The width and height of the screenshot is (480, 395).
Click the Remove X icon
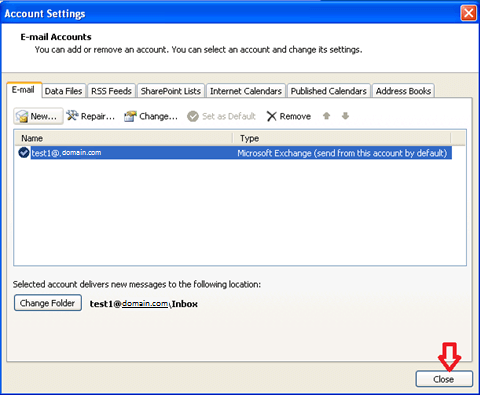coord(272,116)
